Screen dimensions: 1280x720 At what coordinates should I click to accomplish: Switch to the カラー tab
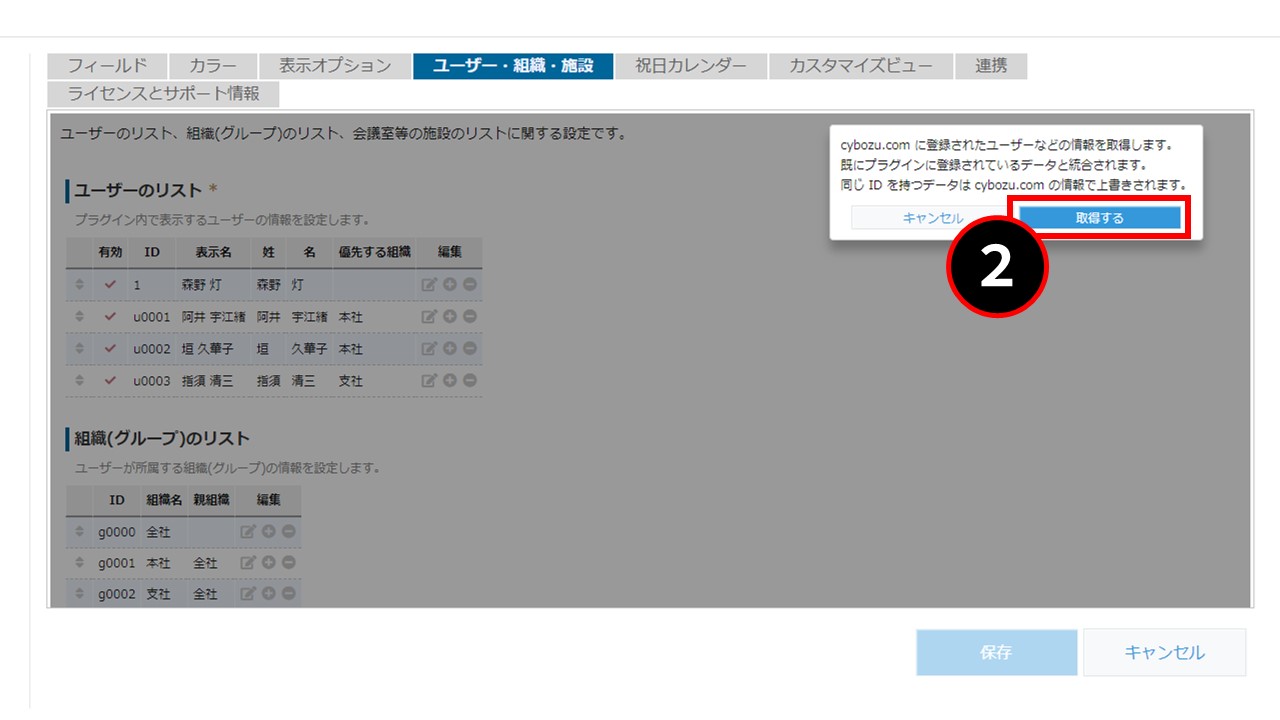[x=213, y=66]
